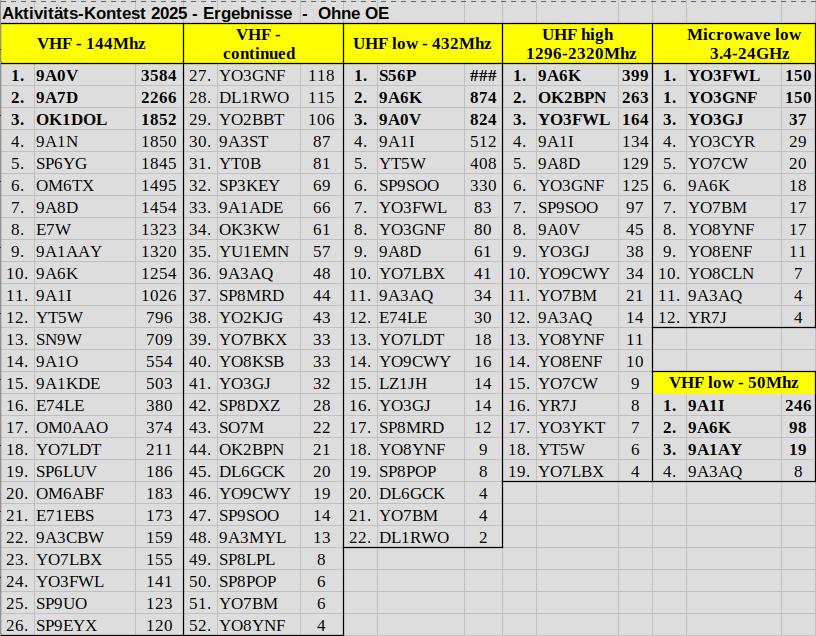The height and width of the screenshot is (636, 816).
Task: Click the UHF low - 432Mhz header
Action: (422, 44)
